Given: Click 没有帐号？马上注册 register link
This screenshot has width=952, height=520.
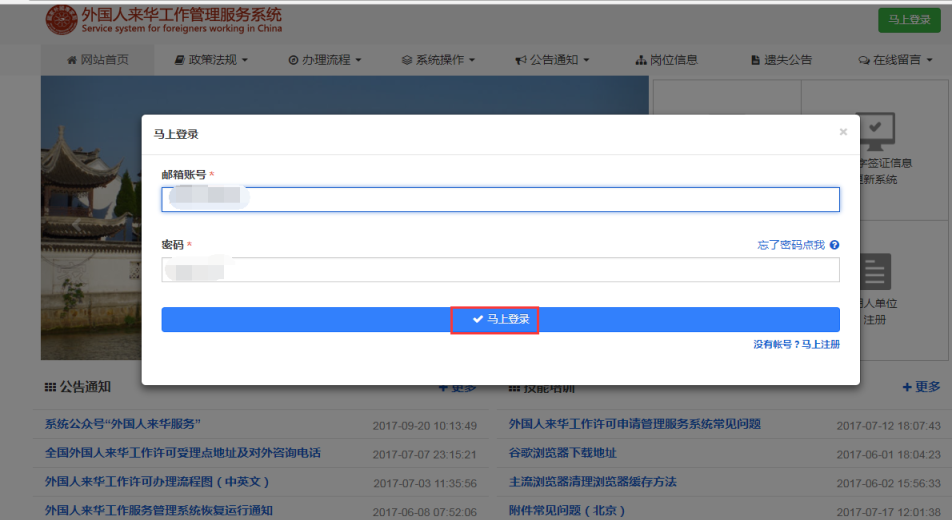Looking at the screenshot, I should 796,344.
